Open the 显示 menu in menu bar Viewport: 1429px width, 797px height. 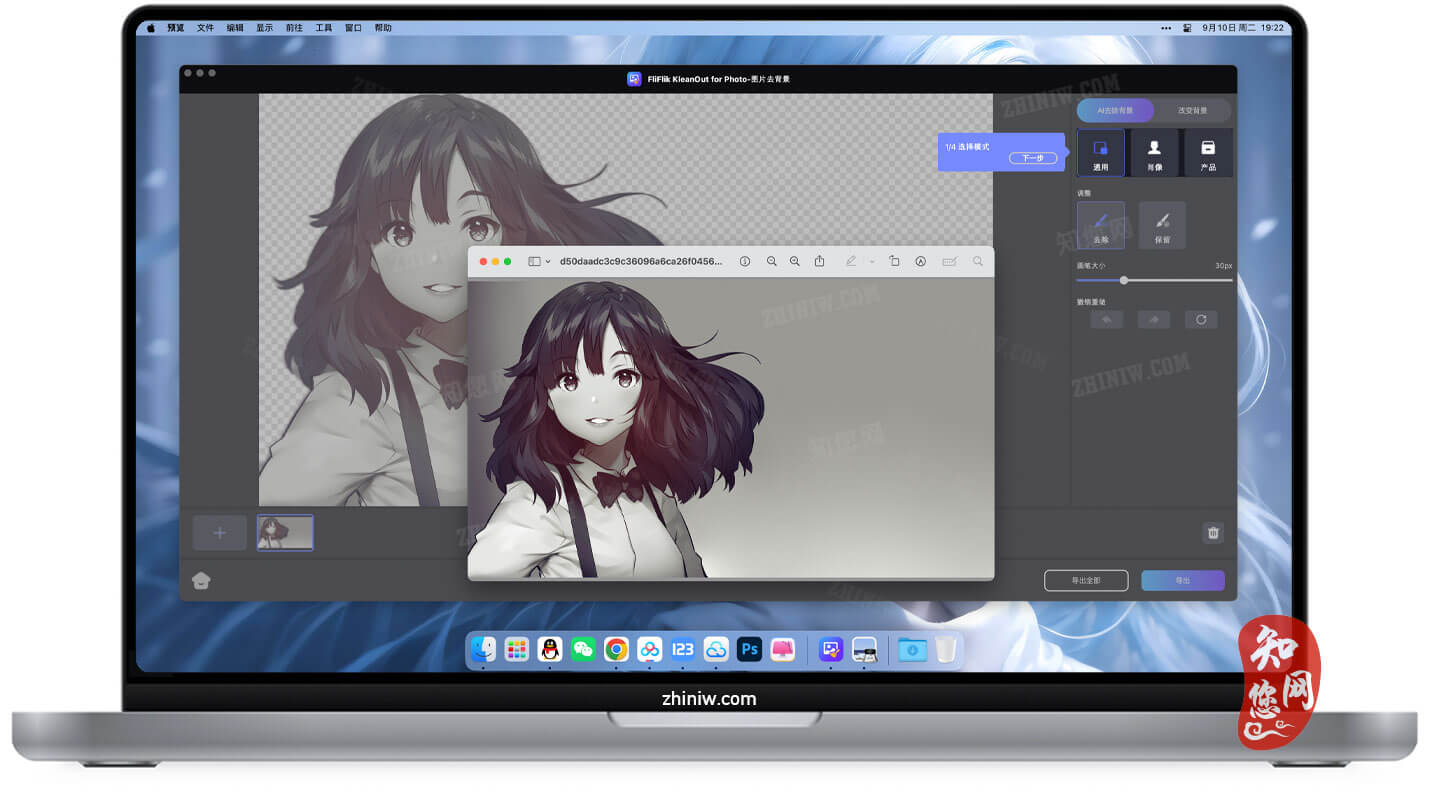(264, 28)
